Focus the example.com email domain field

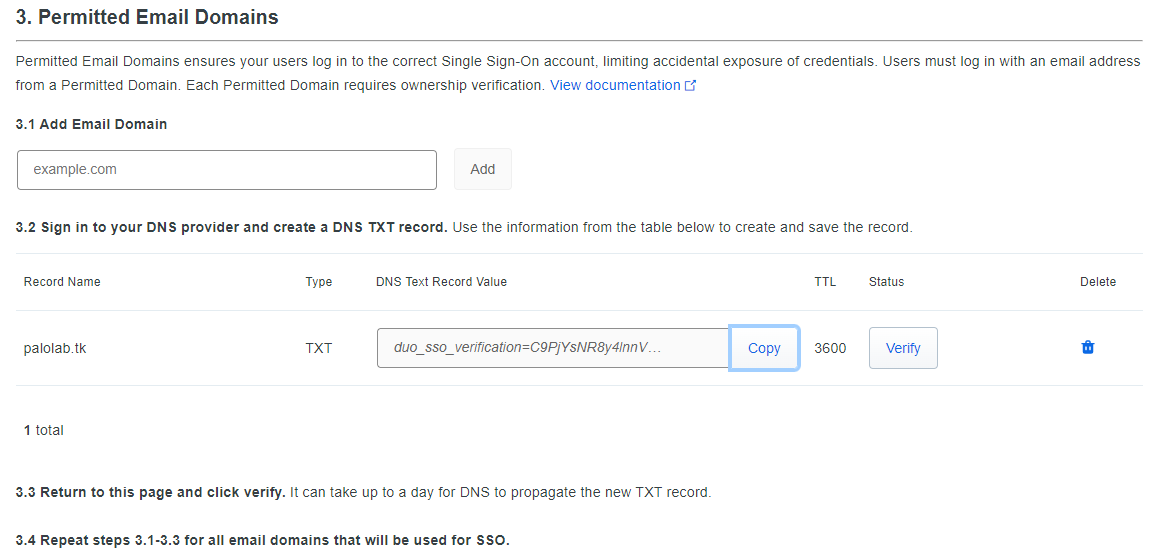(227, 170)
